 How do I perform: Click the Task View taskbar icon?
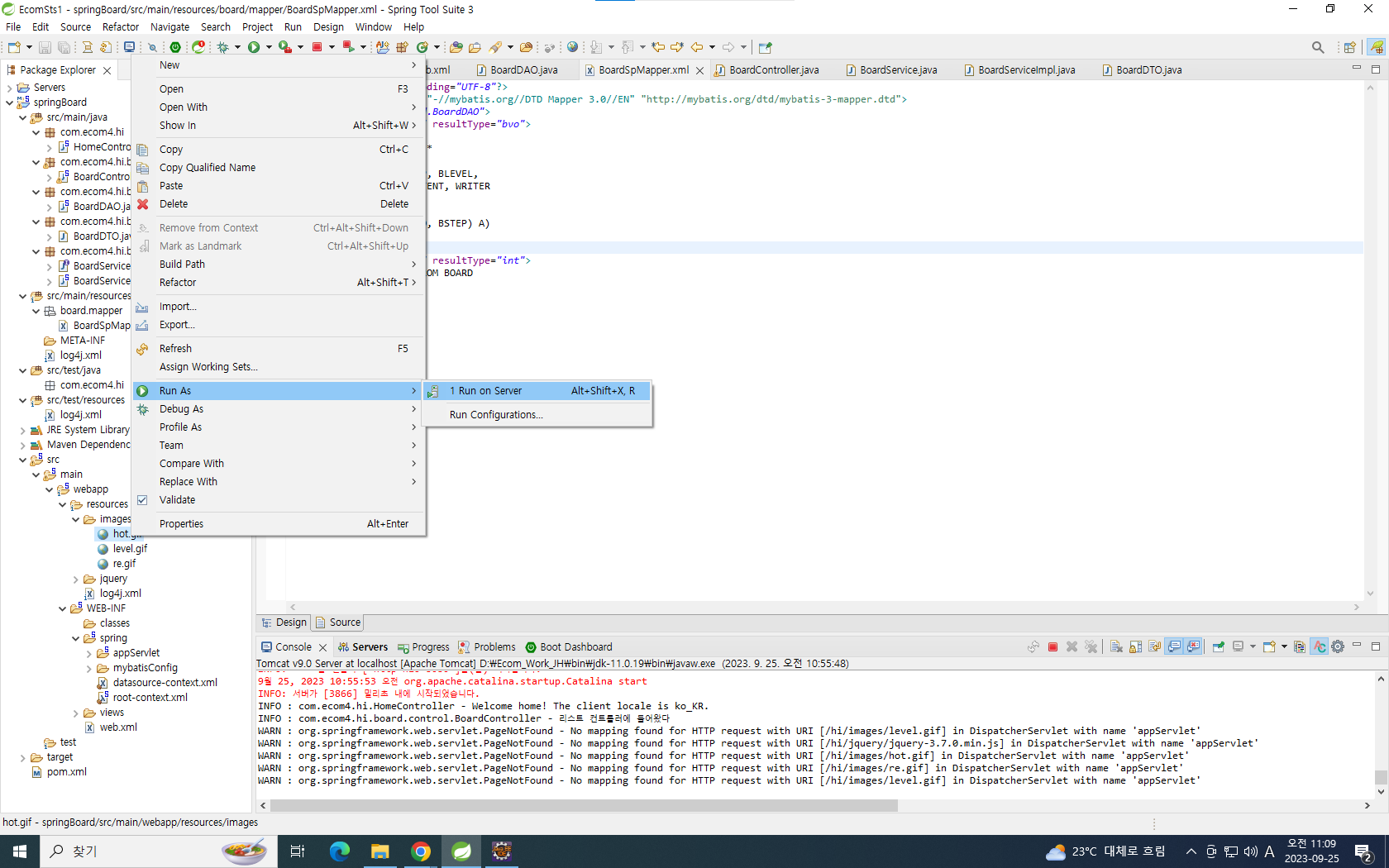click(298, 851)
